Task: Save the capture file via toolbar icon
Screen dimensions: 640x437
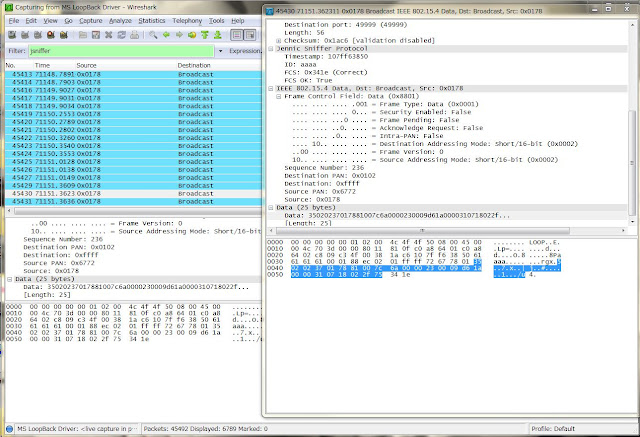Action: [x=96, y=35]
